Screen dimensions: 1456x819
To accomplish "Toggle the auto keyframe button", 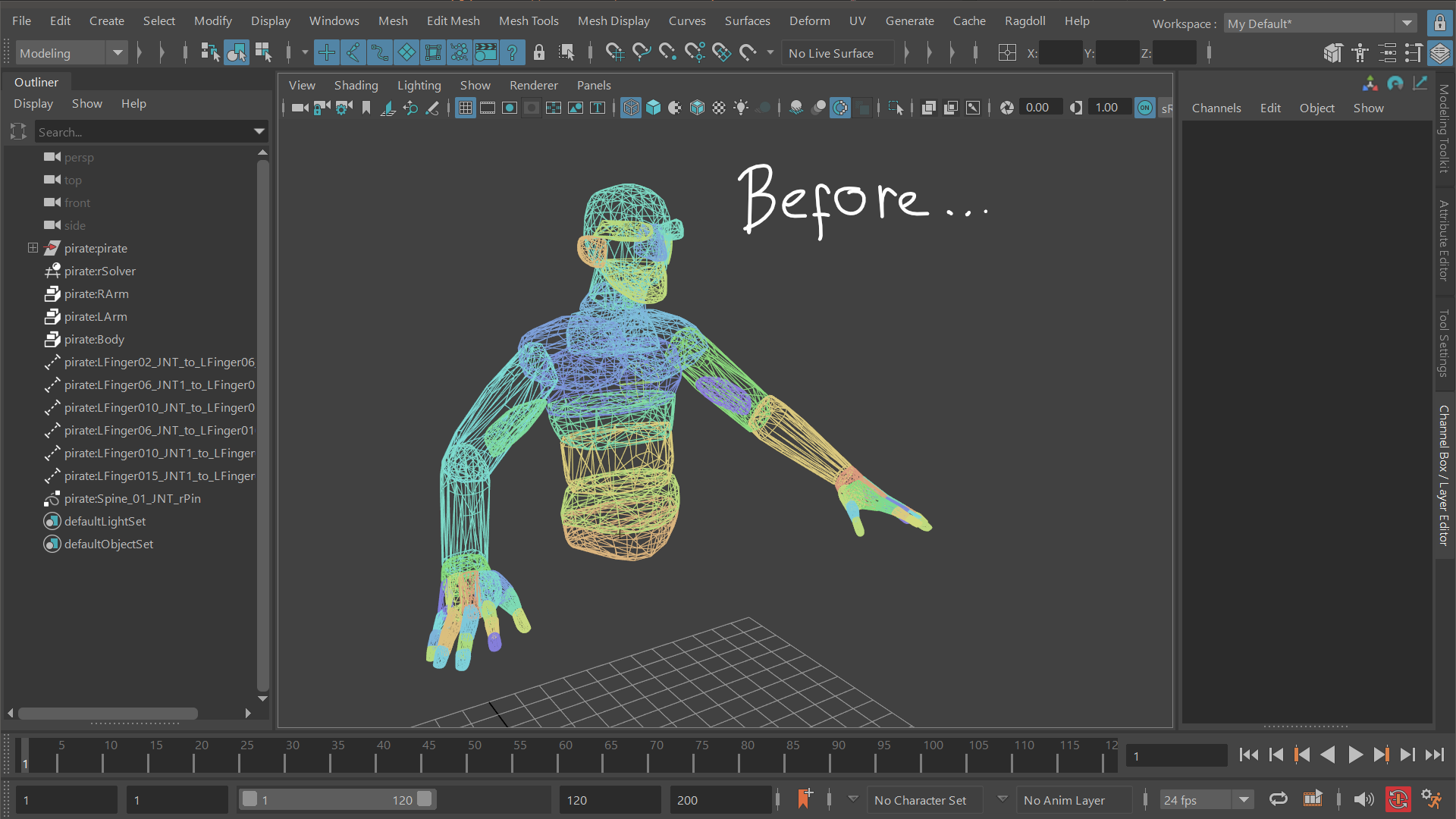I will (x=1398, y=799).
